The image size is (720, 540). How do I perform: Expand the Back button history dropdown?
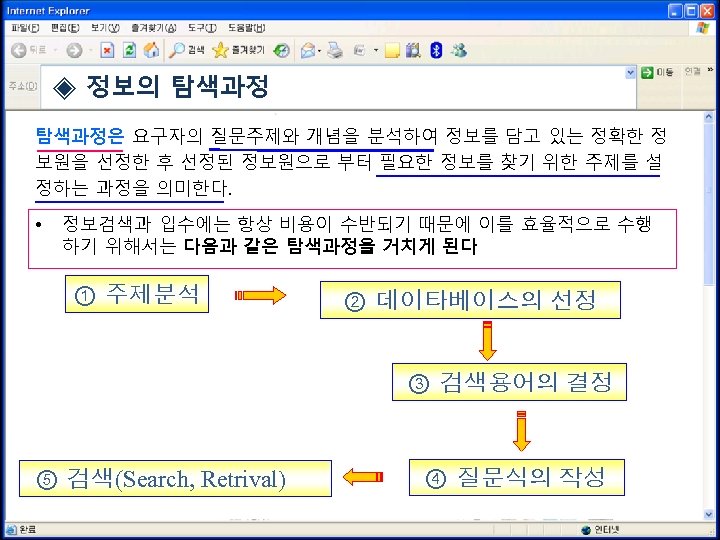pos(55,50)
